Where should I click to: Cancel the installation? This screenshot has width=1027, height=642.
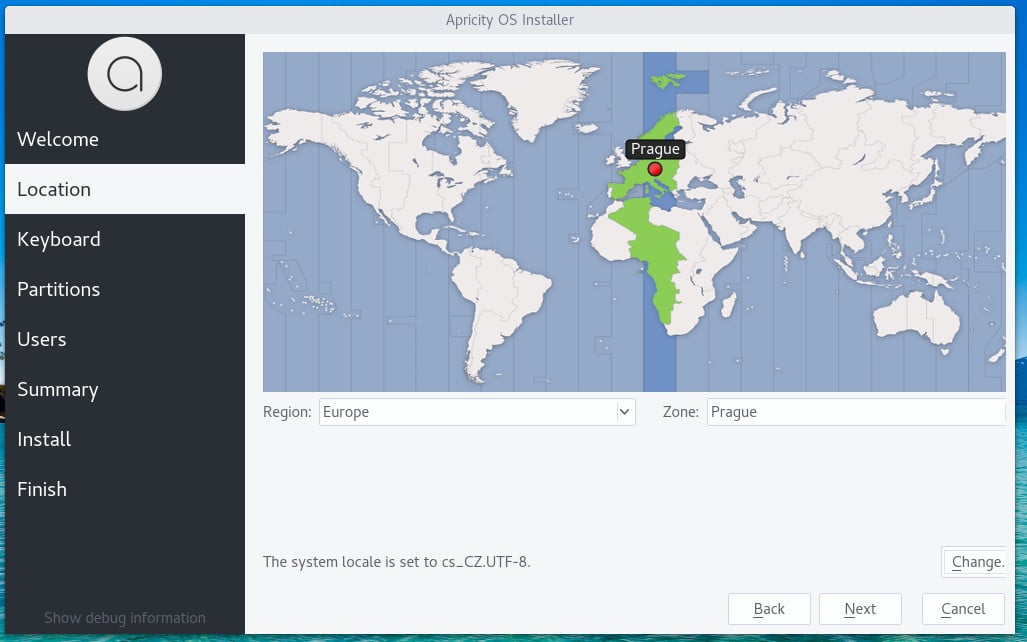tap(963, 609)
